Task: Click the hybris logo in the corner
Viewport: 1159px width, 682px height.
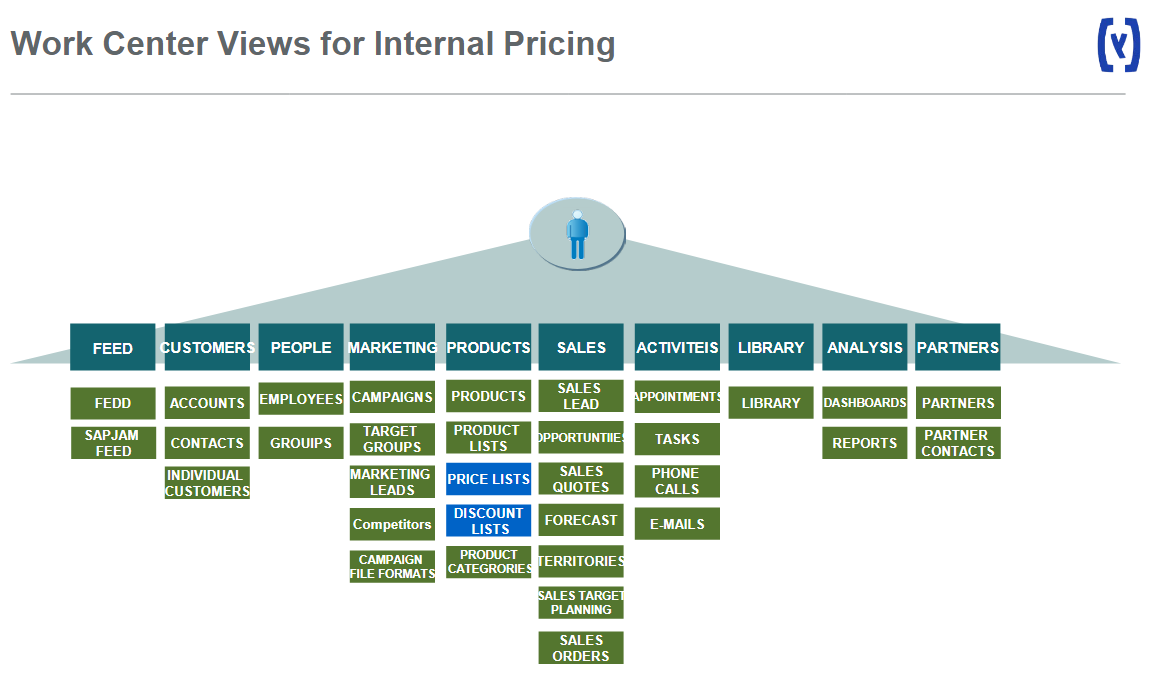Action: tap(1119, 45)
